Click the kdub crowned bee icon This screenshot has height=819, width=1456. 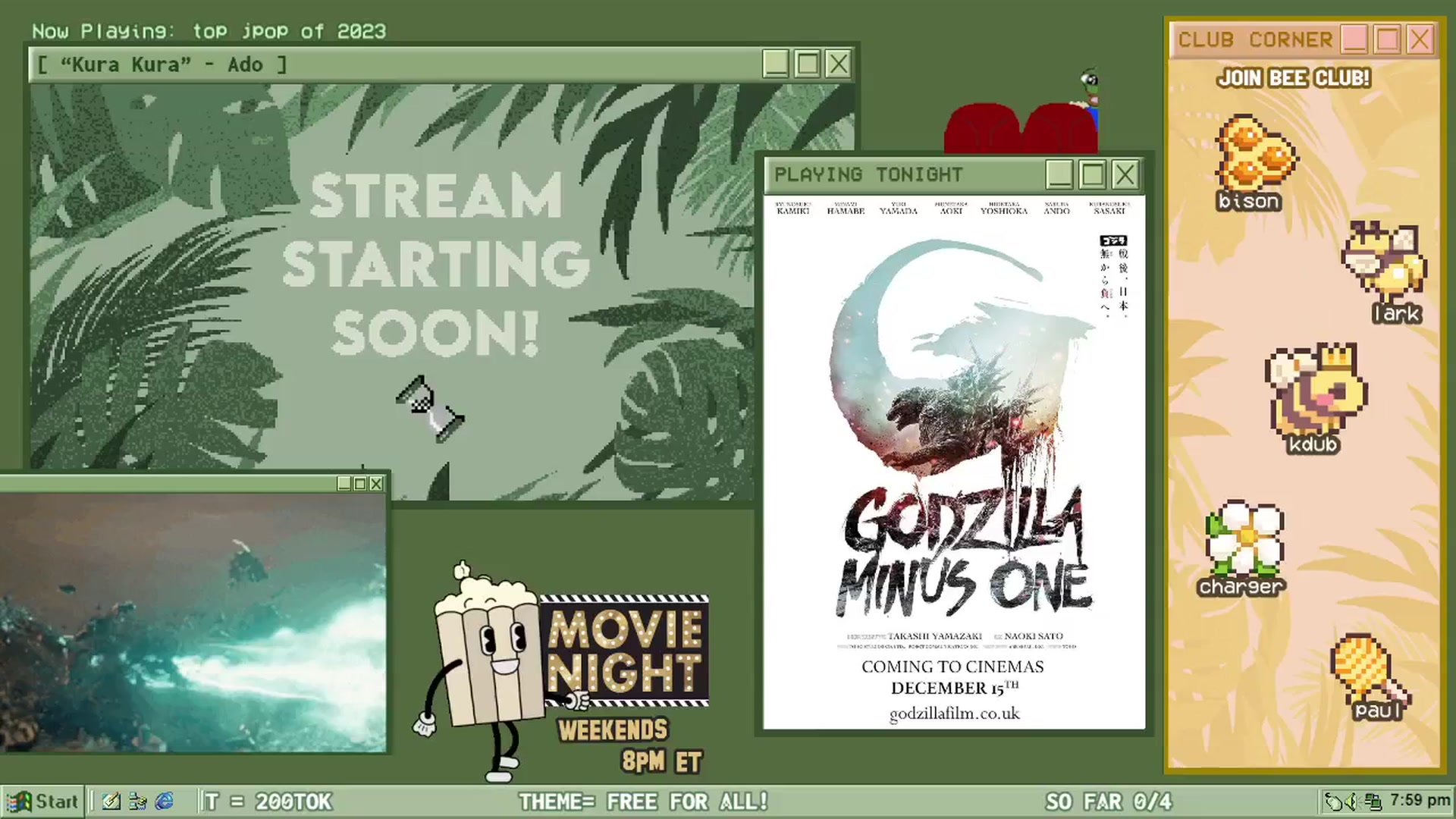(x=1316, y=391)
